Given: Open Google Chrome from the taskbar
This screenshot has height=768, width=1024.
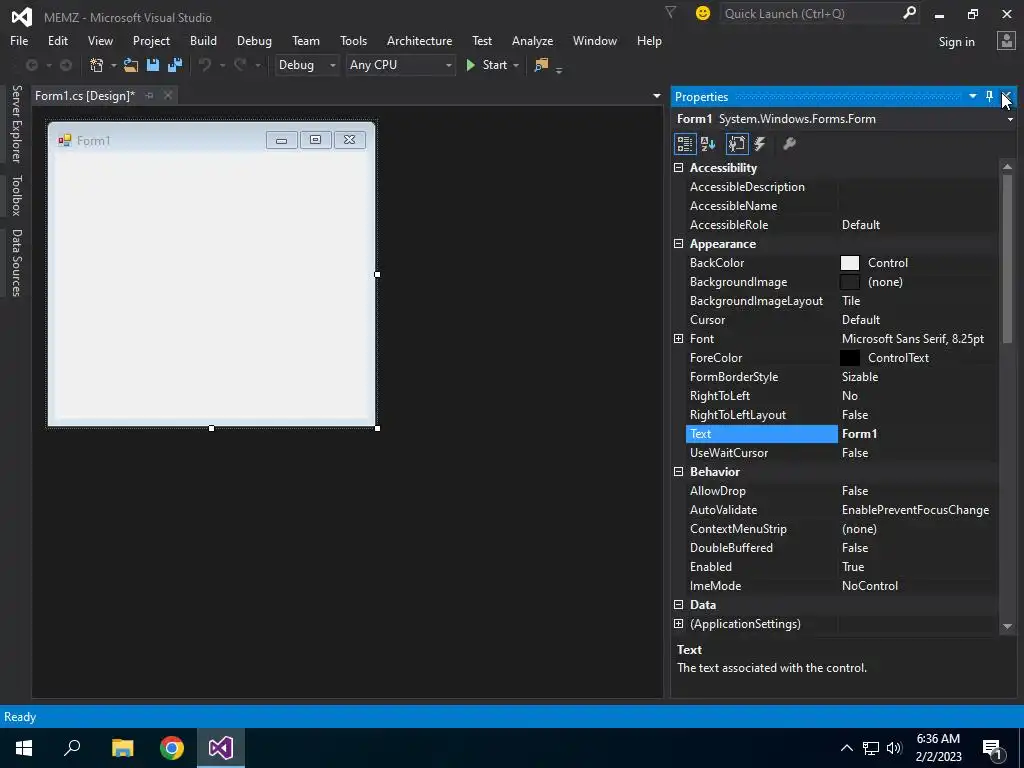Looking at the screenshot, I should point(172,748).
